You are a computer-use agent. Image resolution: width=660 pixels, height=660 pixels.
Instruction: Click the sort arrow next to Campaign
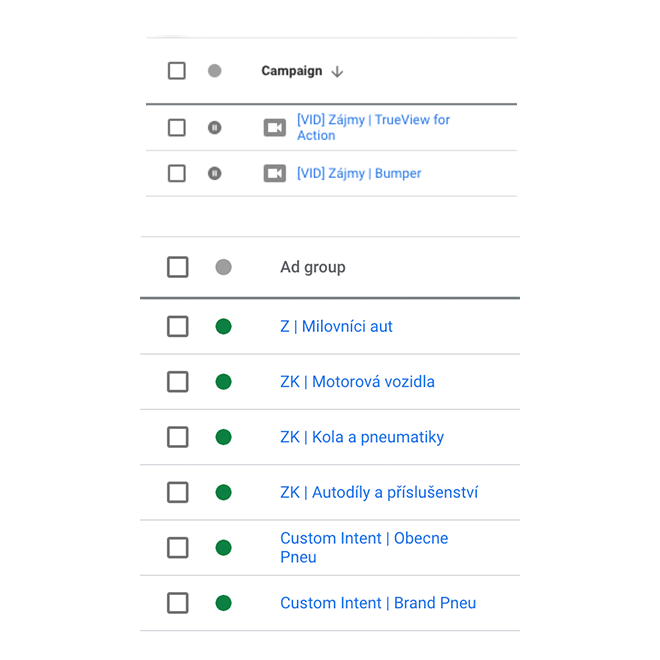(x=337, y=72)
